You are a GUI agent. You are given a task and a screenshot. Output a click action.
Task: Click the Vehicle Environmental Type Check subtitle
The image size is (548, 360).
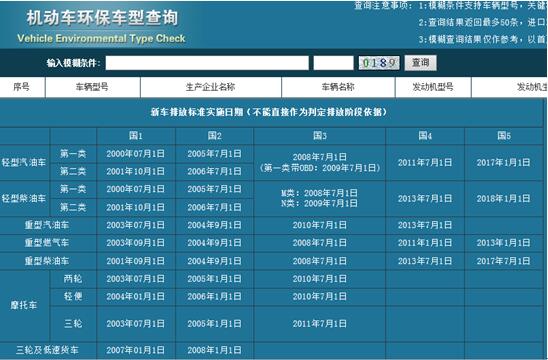point(101,38)
